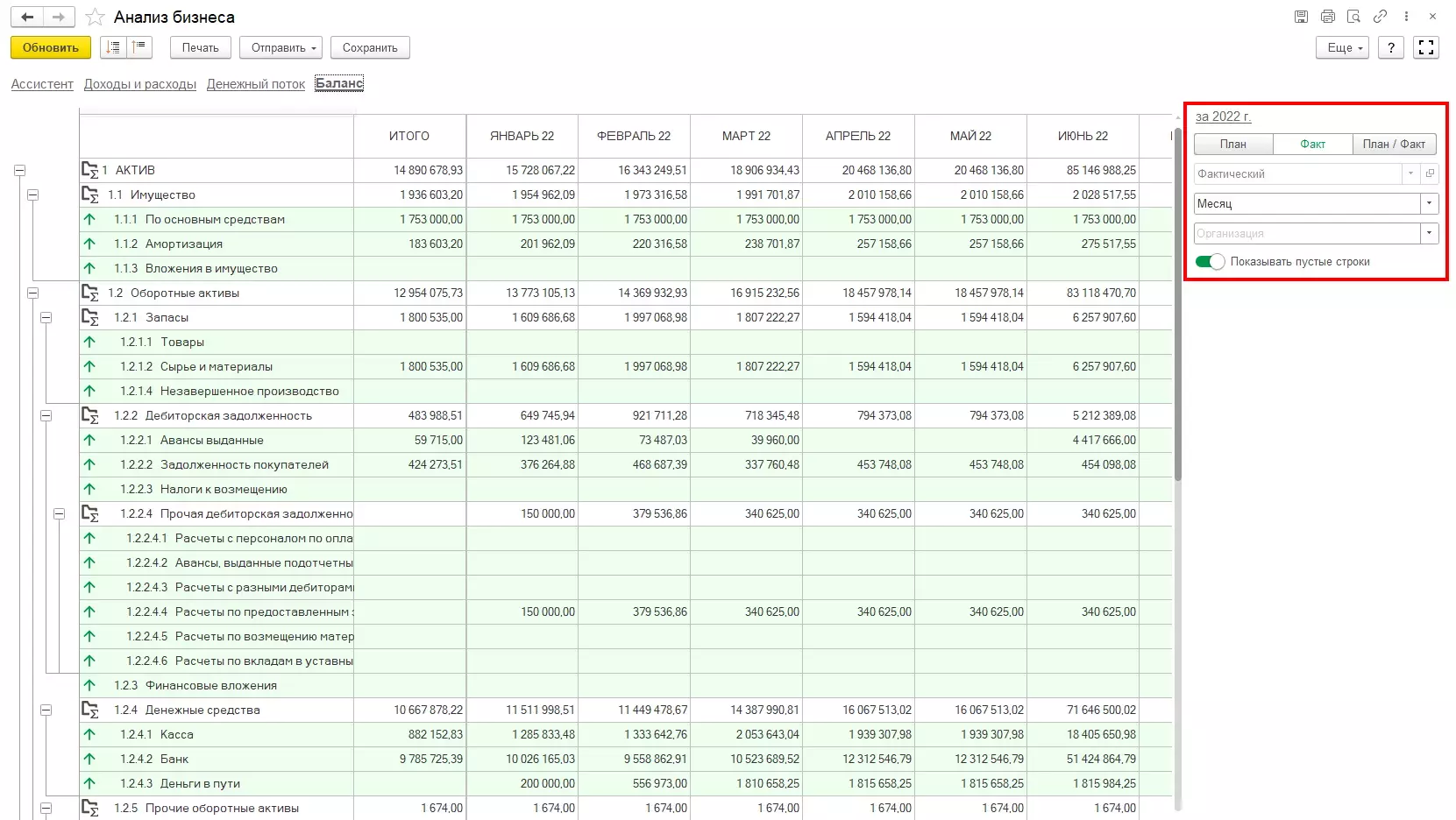Image resolution: width=1456 pixels, height=820 pixels.
Task: Open help with the question mark button
Action: tap(1391, 47)
